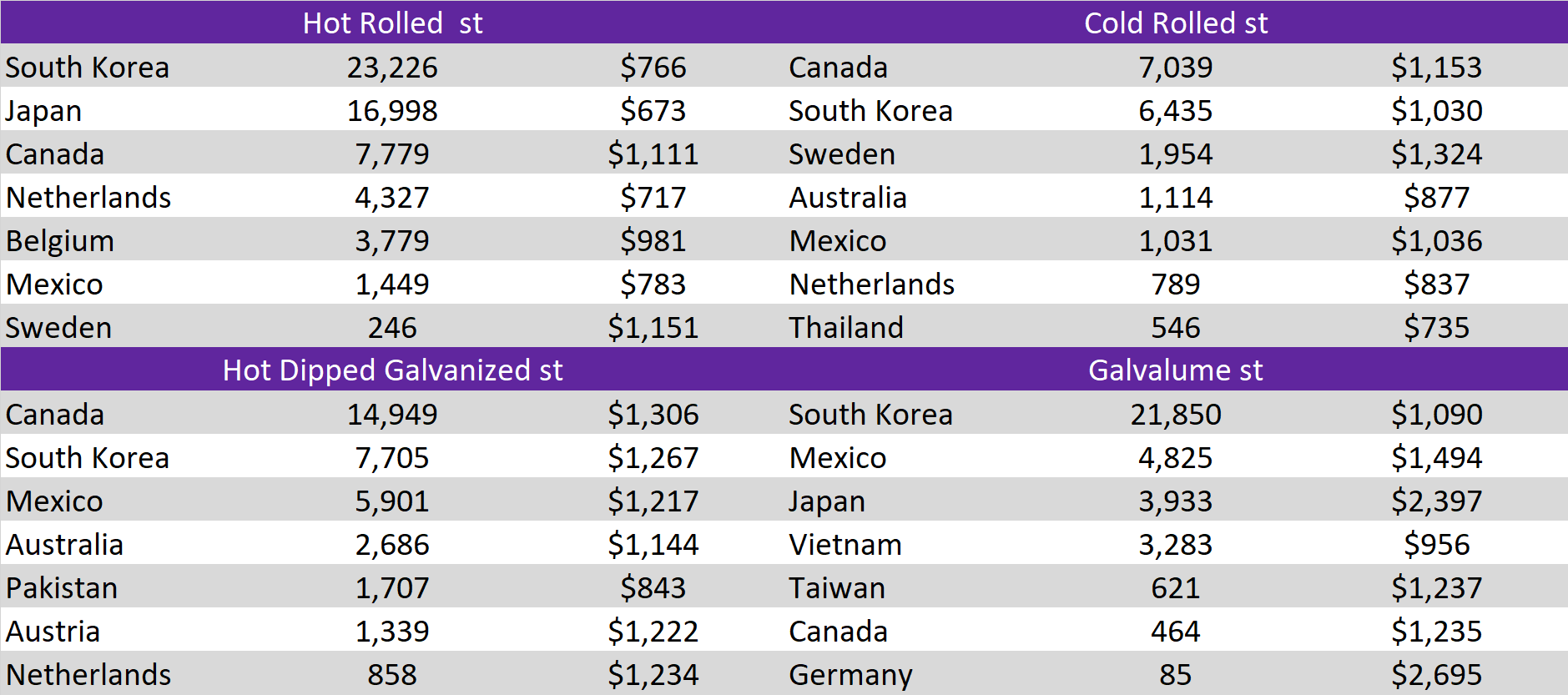The height and width of the screenshot is (695, 1568).
Task: Click the 23,226 tonnage cell
Action: tap(392, 67)
